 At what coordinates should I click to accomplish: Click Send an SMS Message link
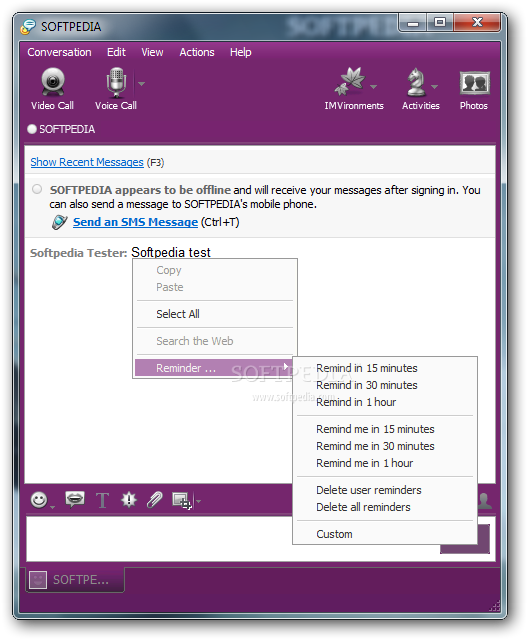[135, 222]
